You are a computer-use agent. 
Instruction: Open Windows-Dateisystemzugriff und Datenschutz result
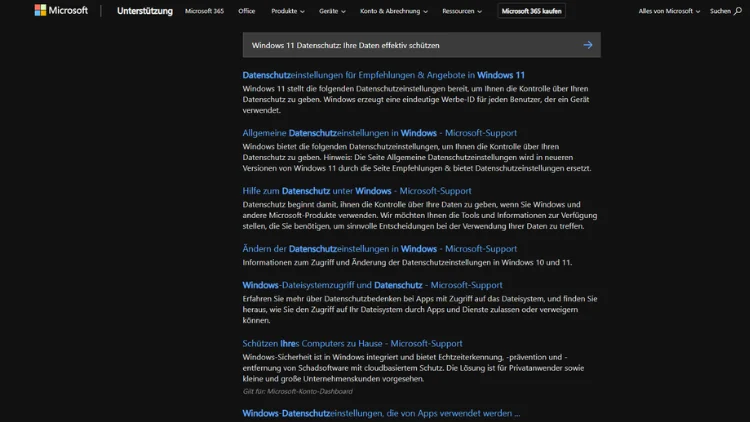372,285
